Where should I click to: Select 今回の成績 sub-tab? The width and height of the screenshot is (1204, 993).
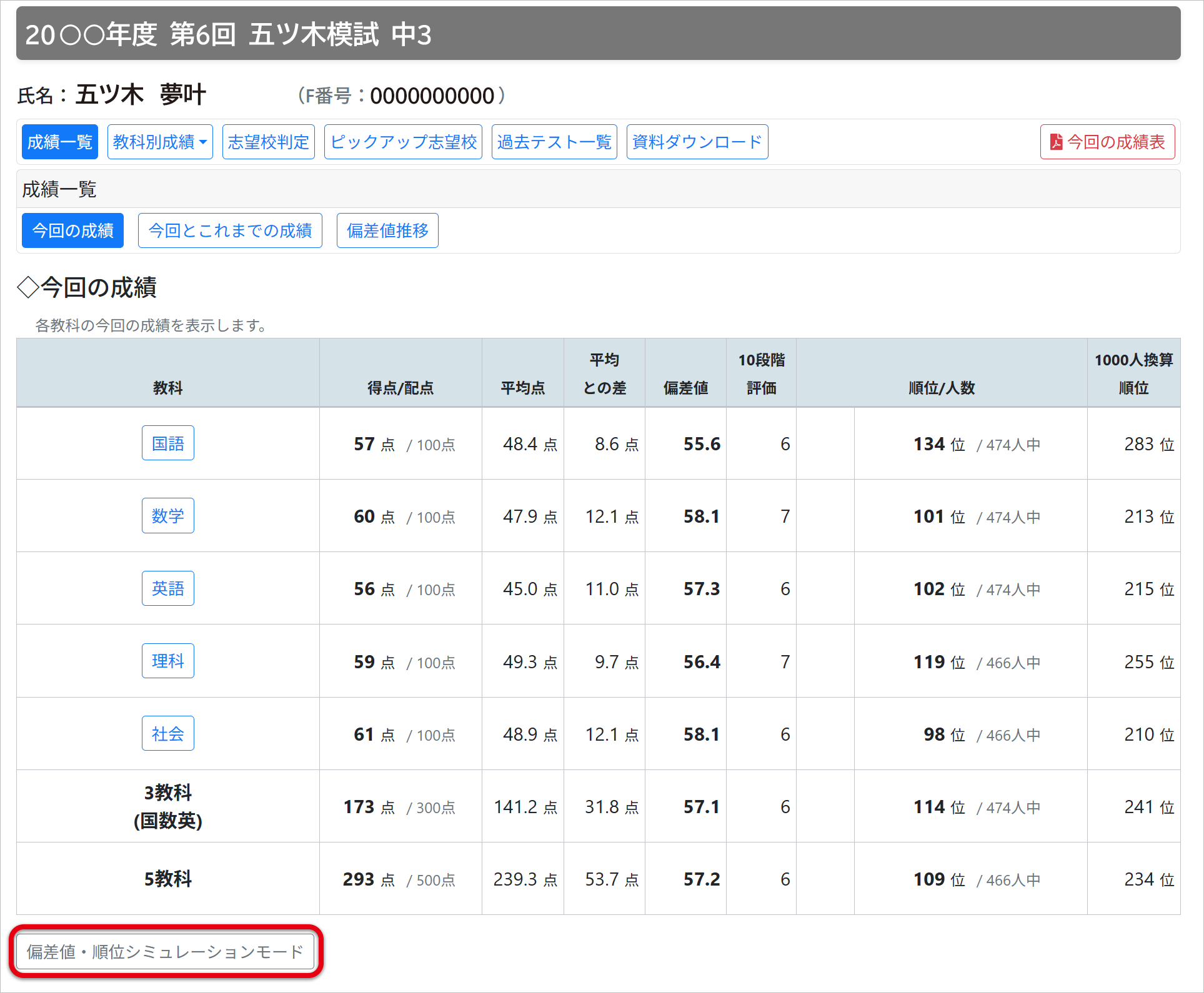pos(72,230)
